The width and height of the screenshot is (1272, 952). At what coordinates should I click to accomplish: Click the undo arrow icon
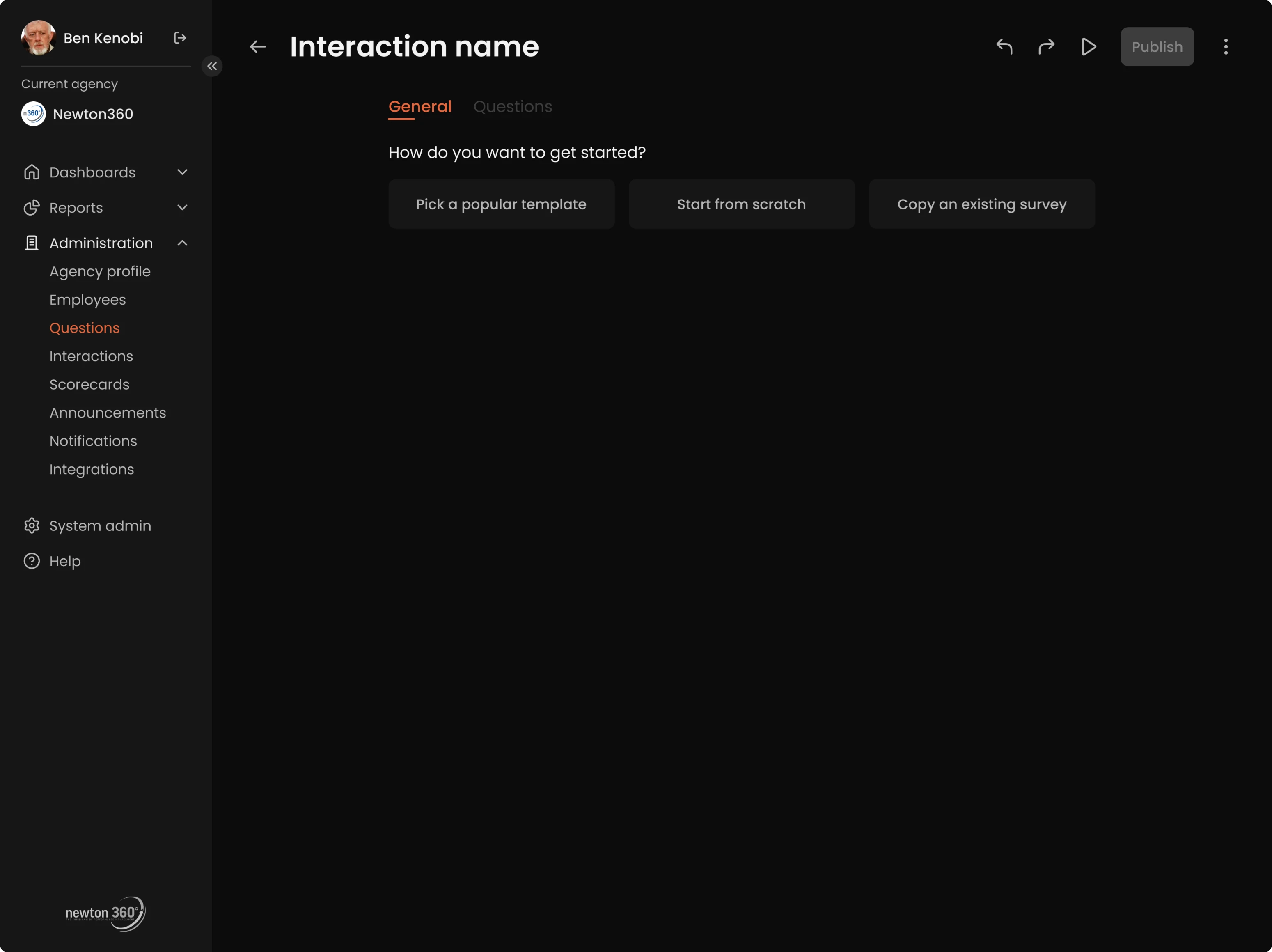[x=1004, y=46]
